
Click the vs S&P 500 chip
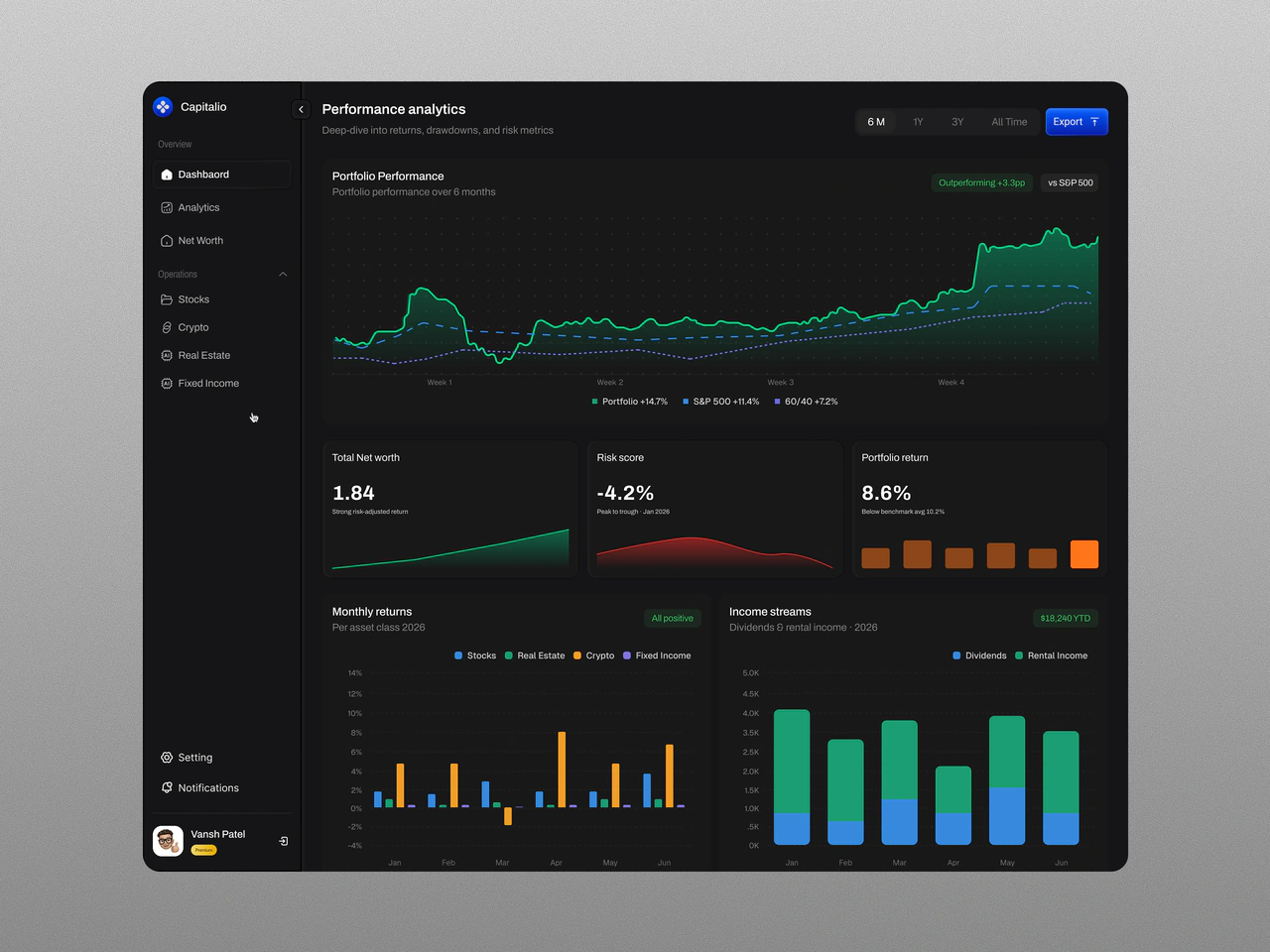coord(1071,182)
